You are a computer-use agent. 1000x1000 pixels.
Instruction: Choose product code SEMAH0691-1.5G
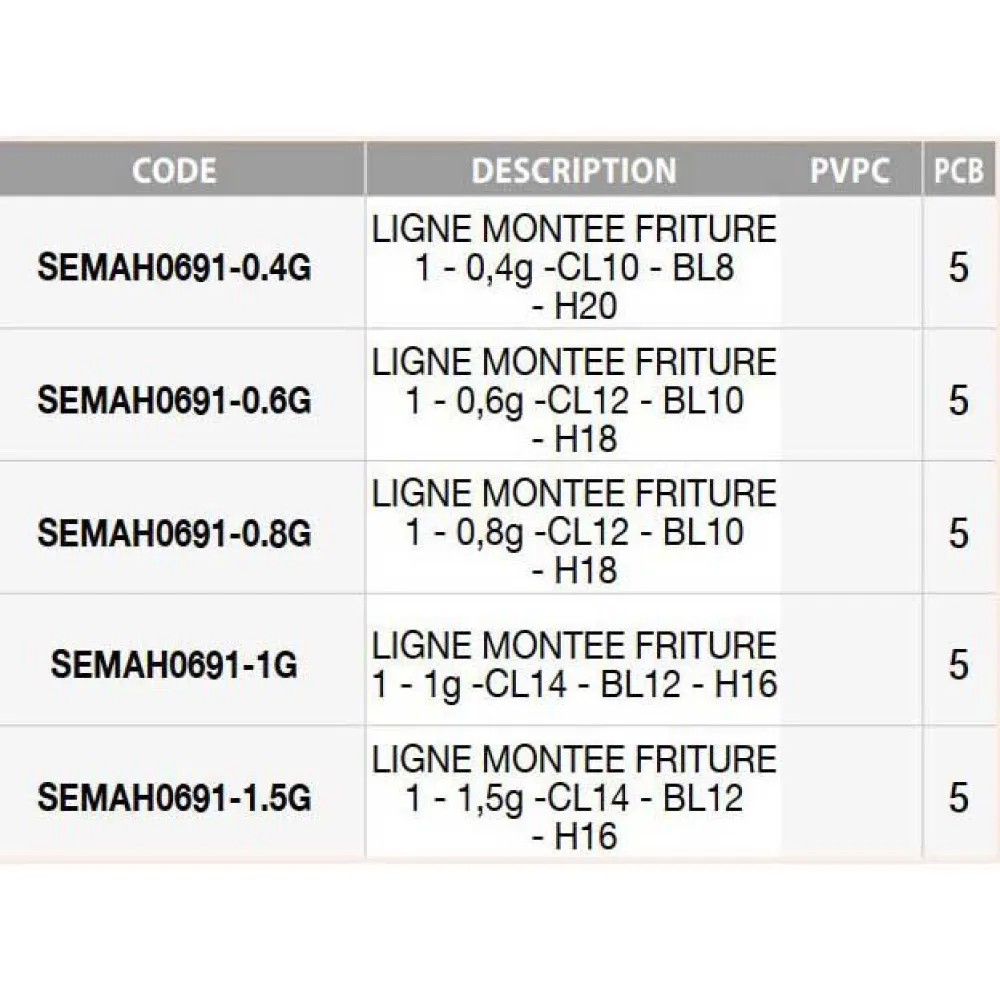[x=174, y=797]
